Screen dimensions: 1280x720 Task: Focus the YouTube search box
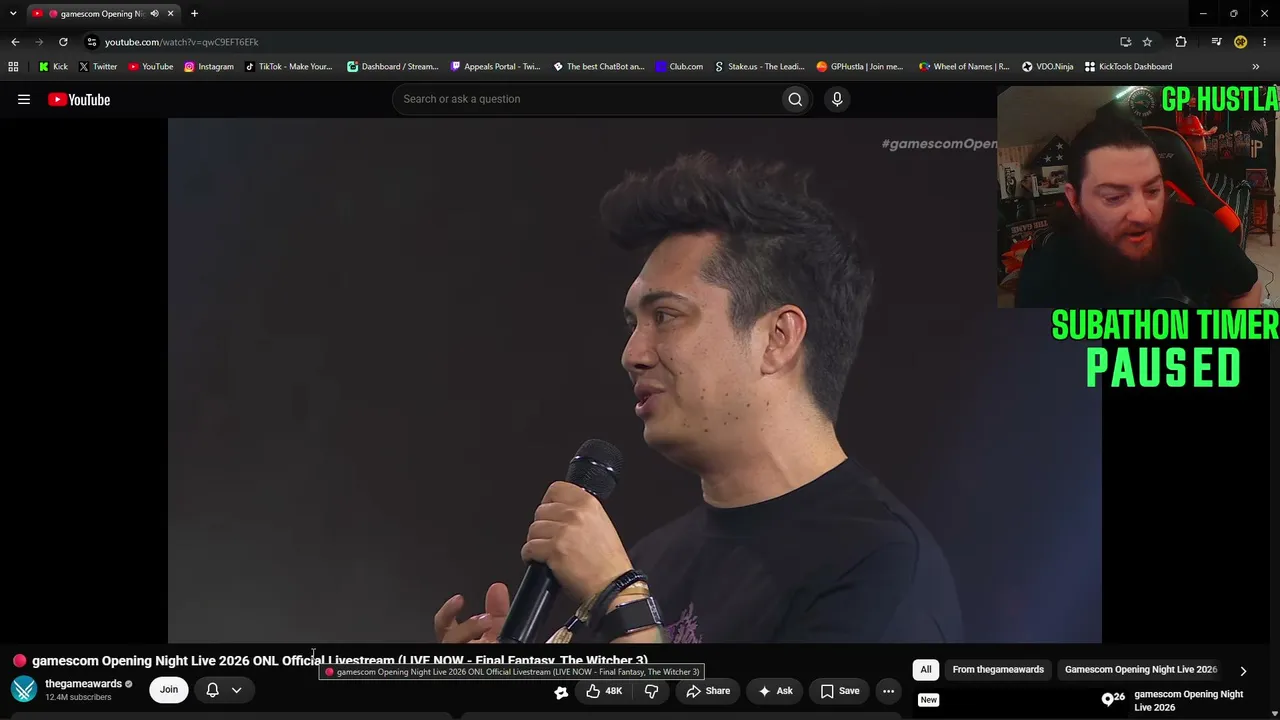coord(587,99)
